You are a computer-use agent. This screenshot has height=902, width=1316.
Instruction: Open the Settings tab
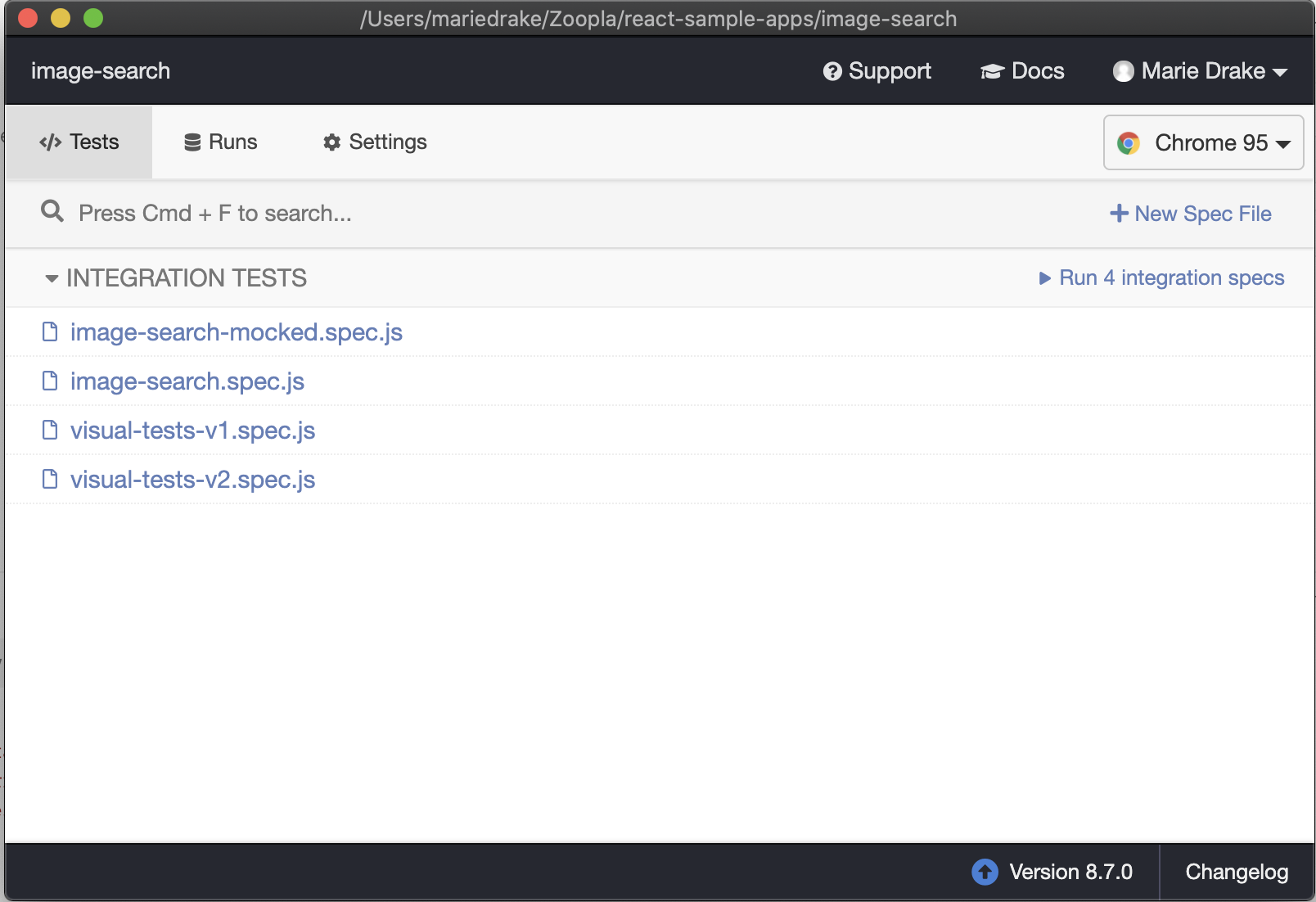pyautogui.click(x=375, y=142)
